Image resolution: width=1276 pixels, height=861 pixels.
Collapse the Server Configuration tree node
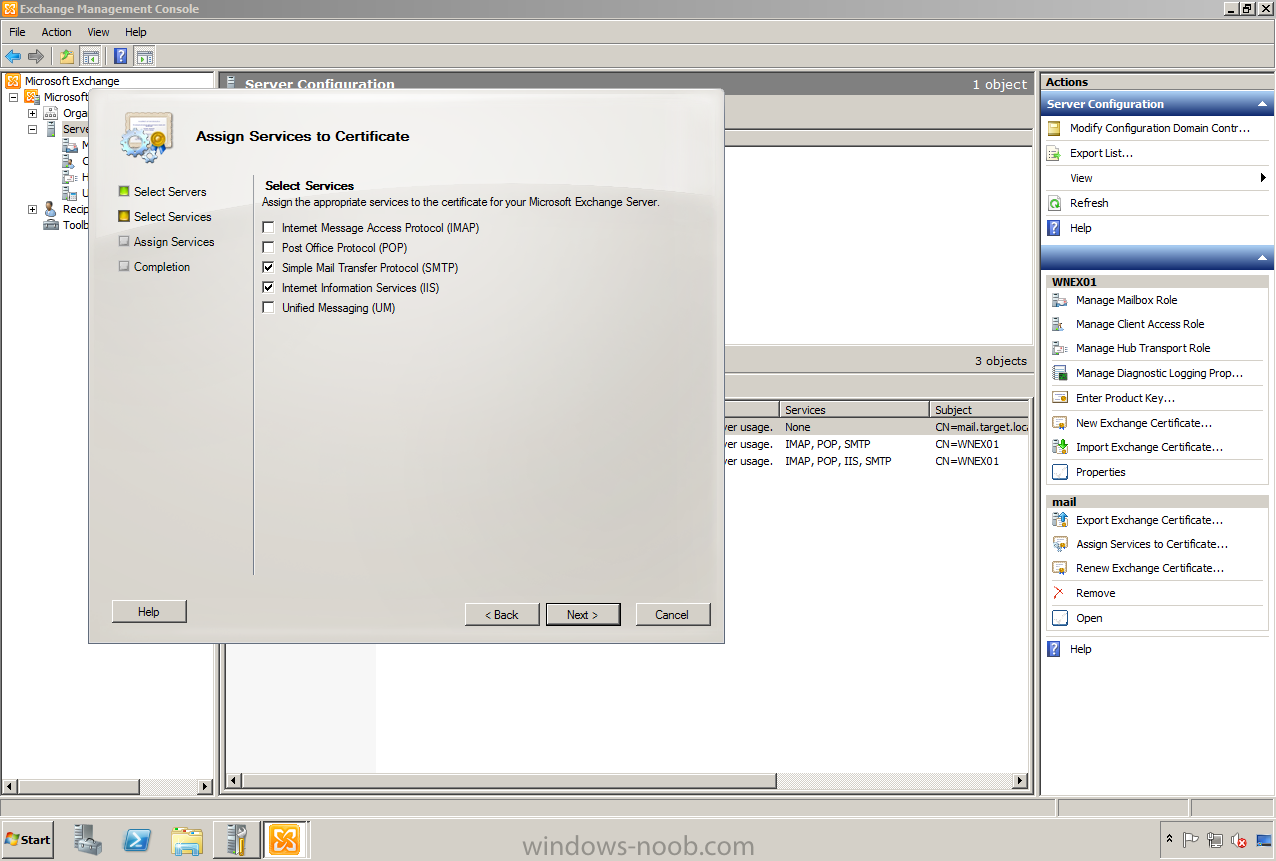point(32,129)
